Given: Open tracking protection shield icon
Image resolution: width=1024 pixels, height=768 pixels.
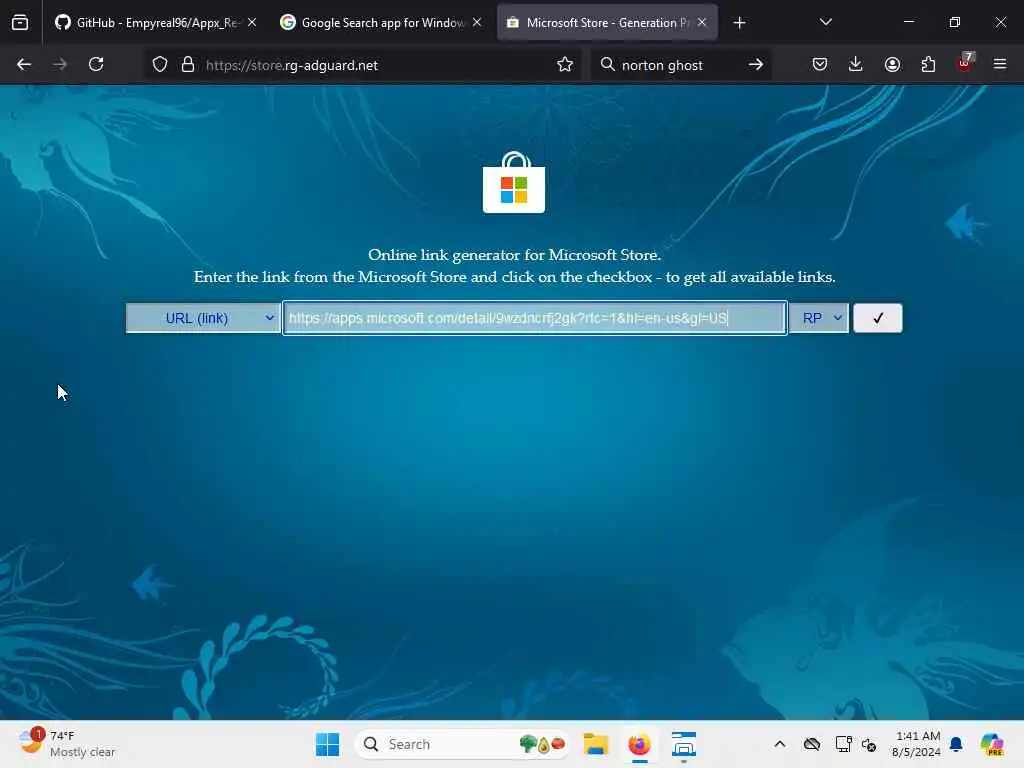Looking at the screenshot, I should 160,65.
